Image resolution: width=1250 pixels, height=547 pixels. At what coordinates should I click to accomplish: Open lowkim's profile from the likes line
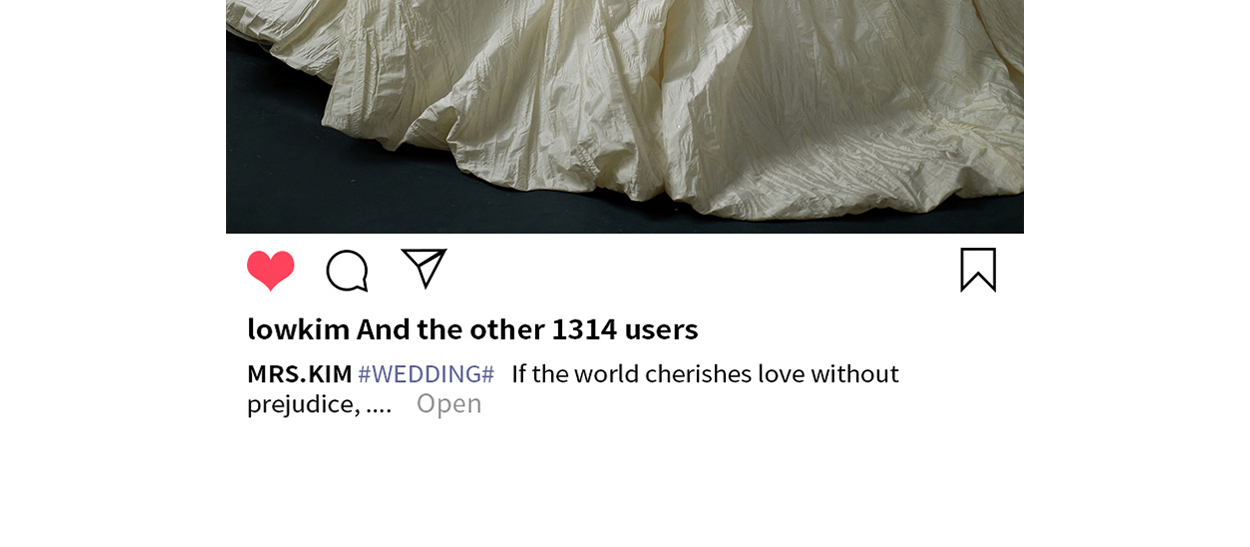[x=298, y=329]
